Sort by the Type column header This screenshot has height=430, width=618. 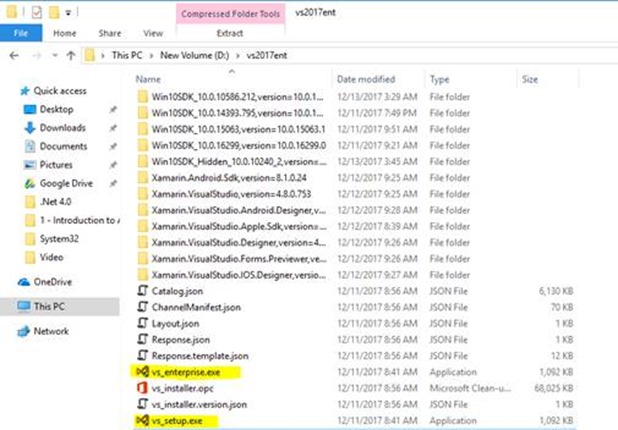click(439, 79)
